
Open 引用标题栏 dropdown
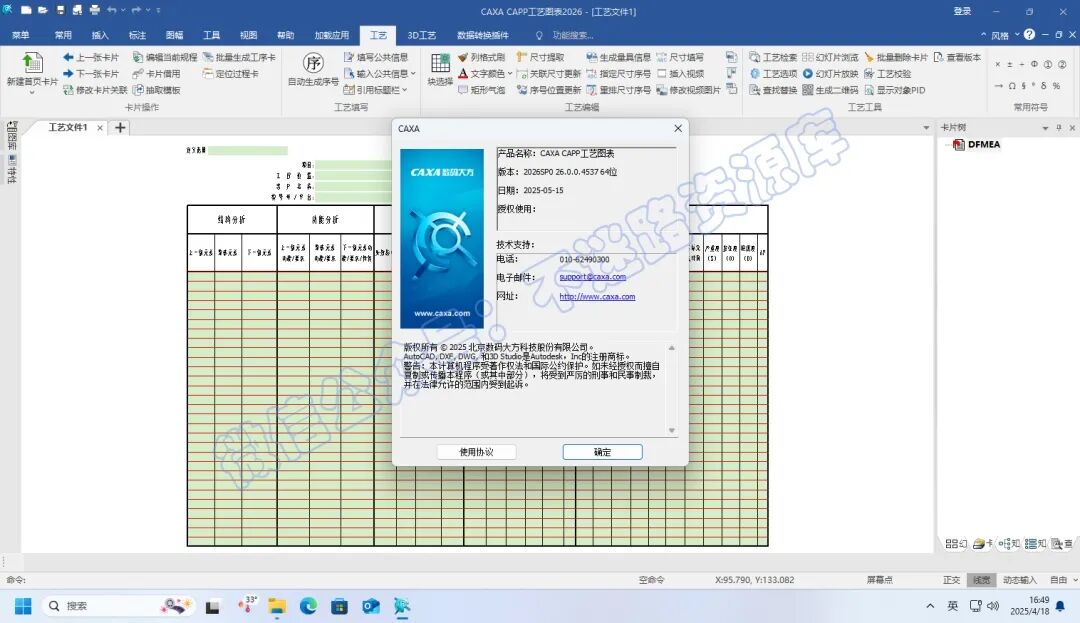click(405, 90)
